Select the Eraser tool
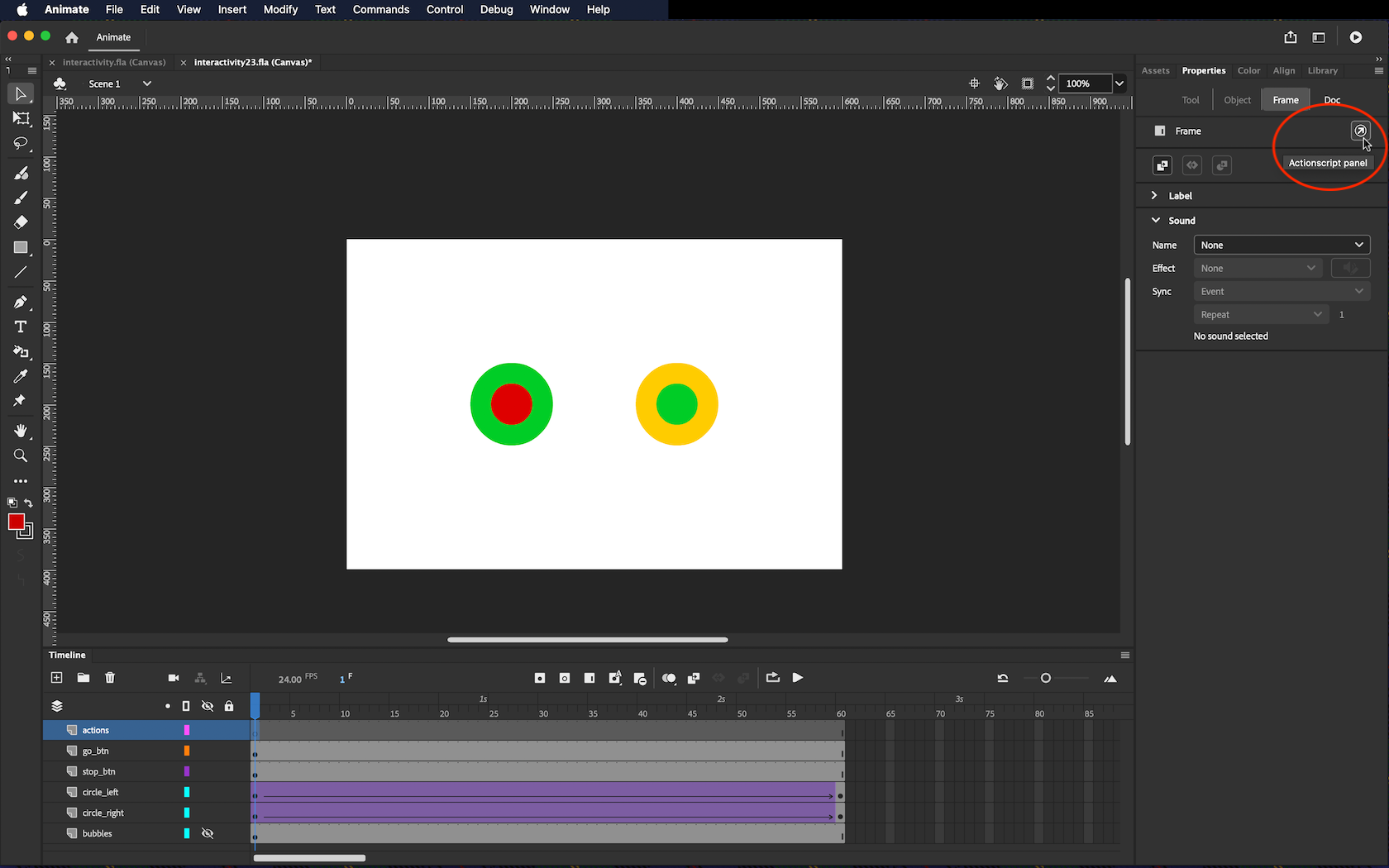The height and width of the screenshot is (868, 1389). (21, 222)
